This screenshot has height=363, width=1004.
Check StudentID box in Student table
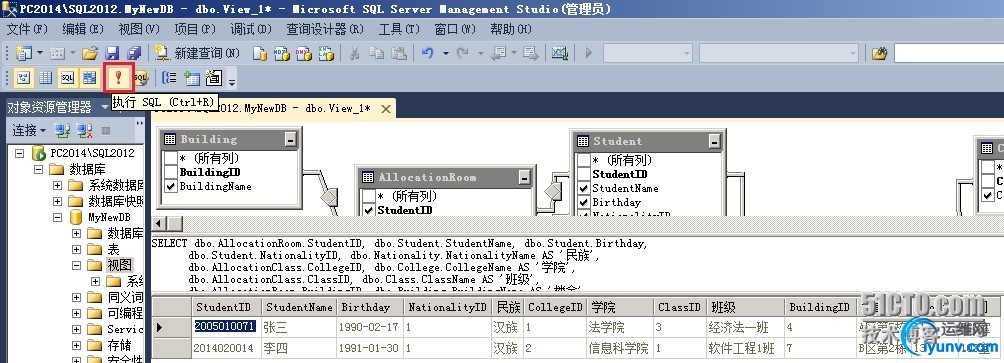[x=583, y=174]
